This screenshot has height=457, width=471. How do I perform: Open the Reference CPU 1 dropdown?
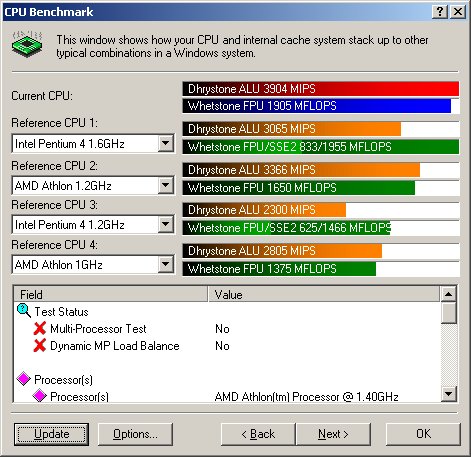[x=165, y=143]
